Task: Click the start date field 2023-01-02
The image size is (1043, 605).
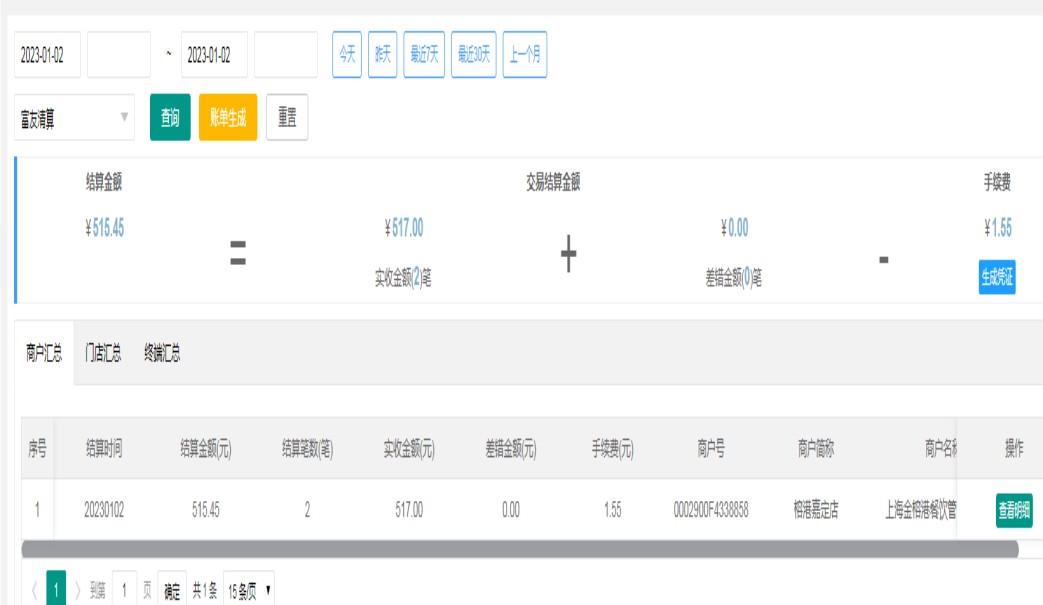Action: pos(47,55)
